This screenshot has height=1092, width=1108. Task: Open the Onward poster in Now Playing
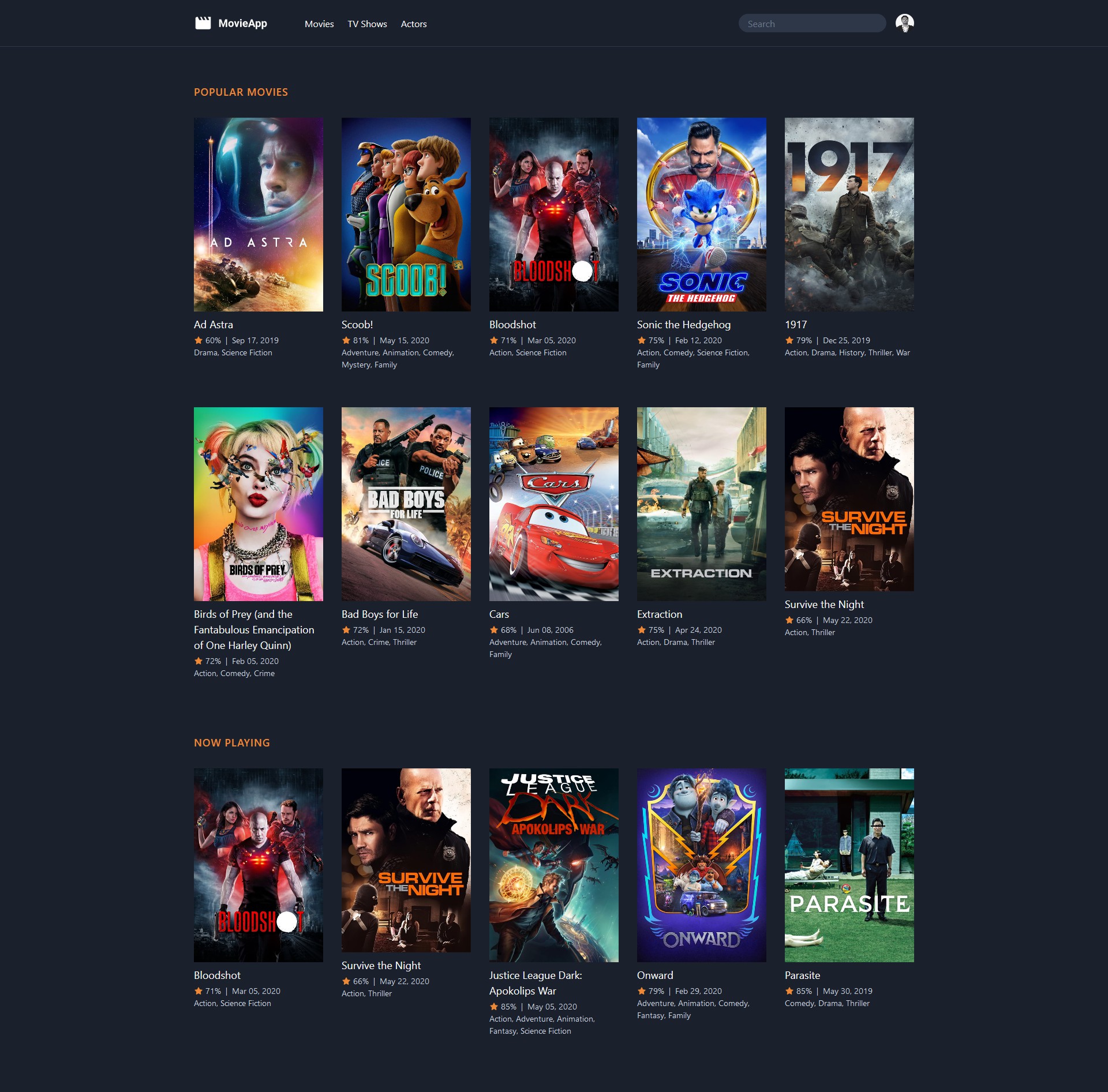(701, 865)
